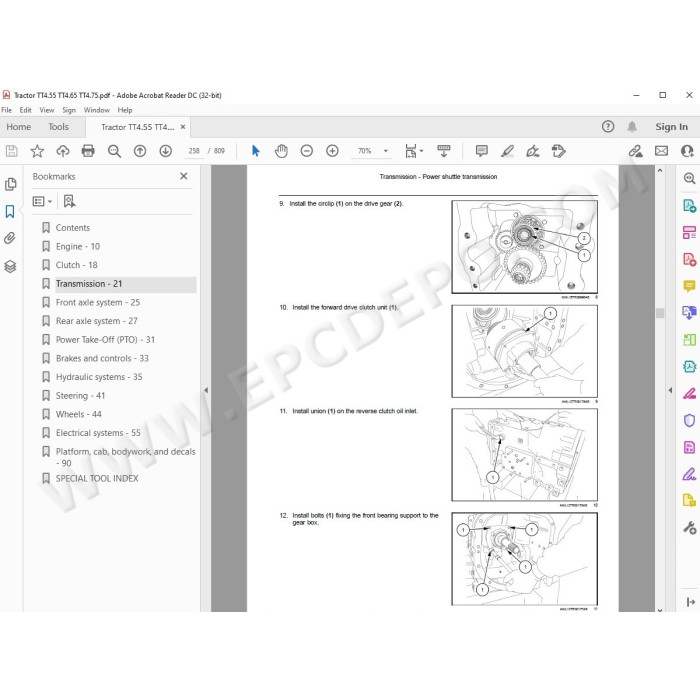Click the vertical scrollbar thumb
The image size is (700, 700).
point(660,313)
